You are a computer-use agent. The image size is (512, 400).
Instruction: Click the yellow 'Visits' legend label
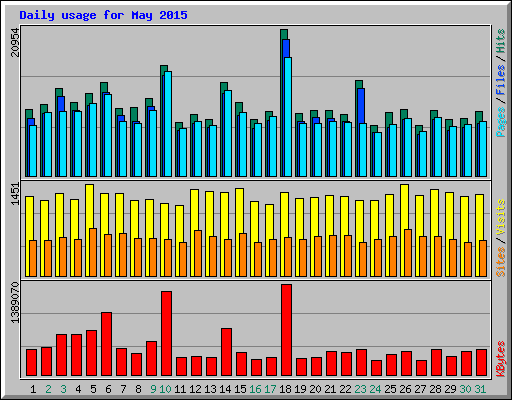click(500, 218)
